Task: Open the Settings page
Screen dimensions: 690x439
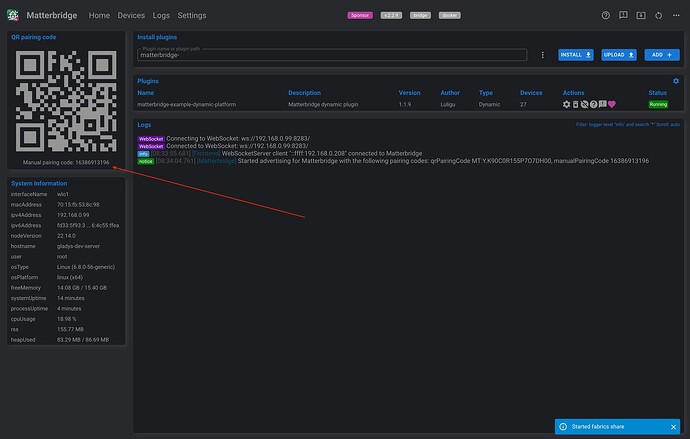Action: click(x=191, y=15)
